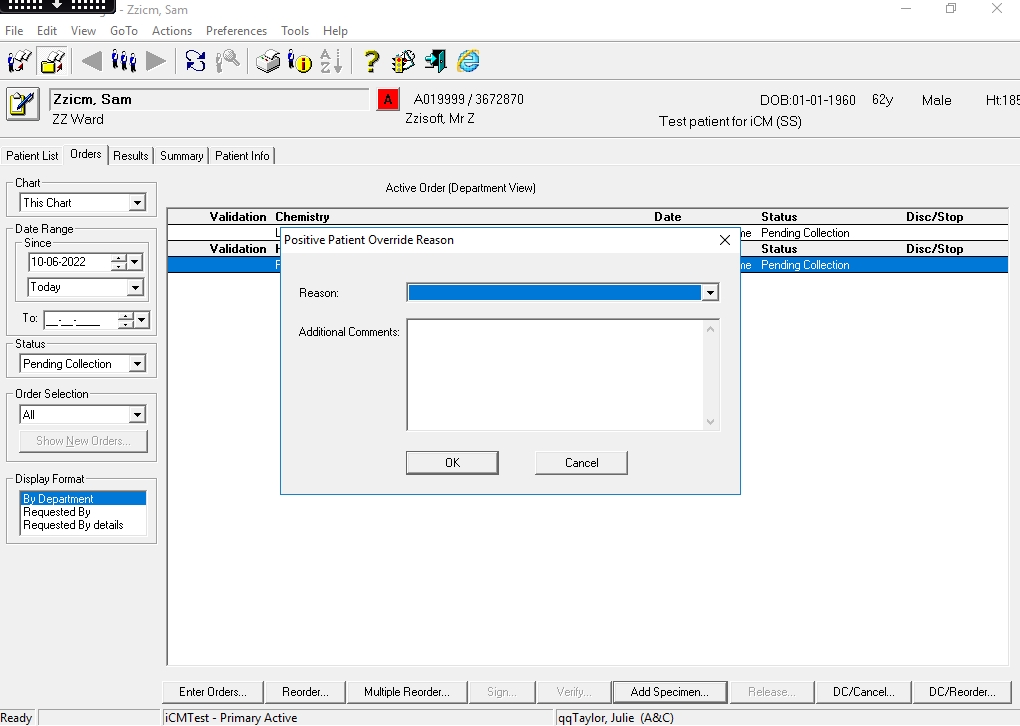Image resolution: width=1020 pixels, height=726 pixels.
Task: Open the View menu
Action: coord(83,31)
